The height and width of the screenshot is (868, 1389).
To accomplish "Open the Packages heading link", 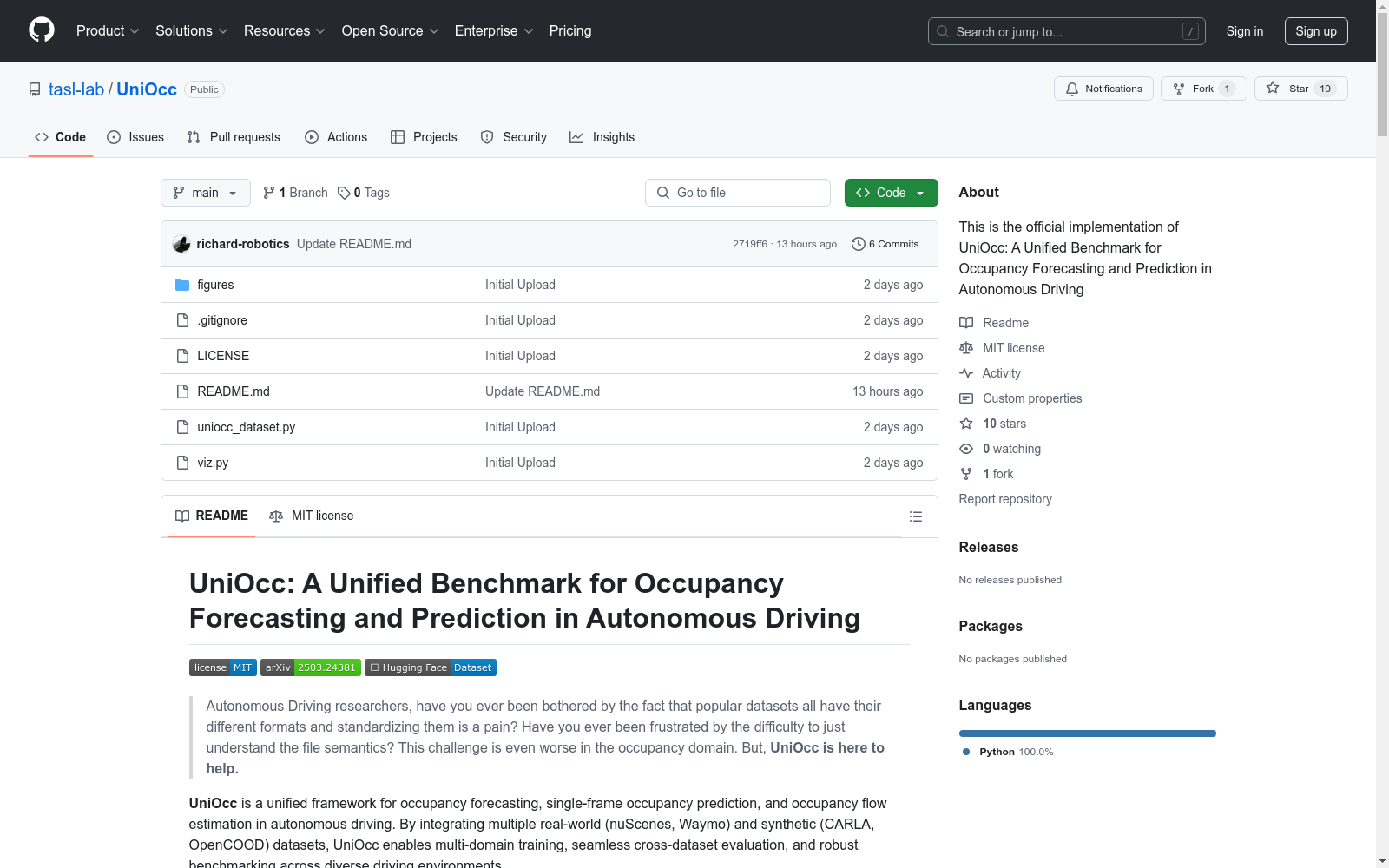I will [x=991, y=626].
